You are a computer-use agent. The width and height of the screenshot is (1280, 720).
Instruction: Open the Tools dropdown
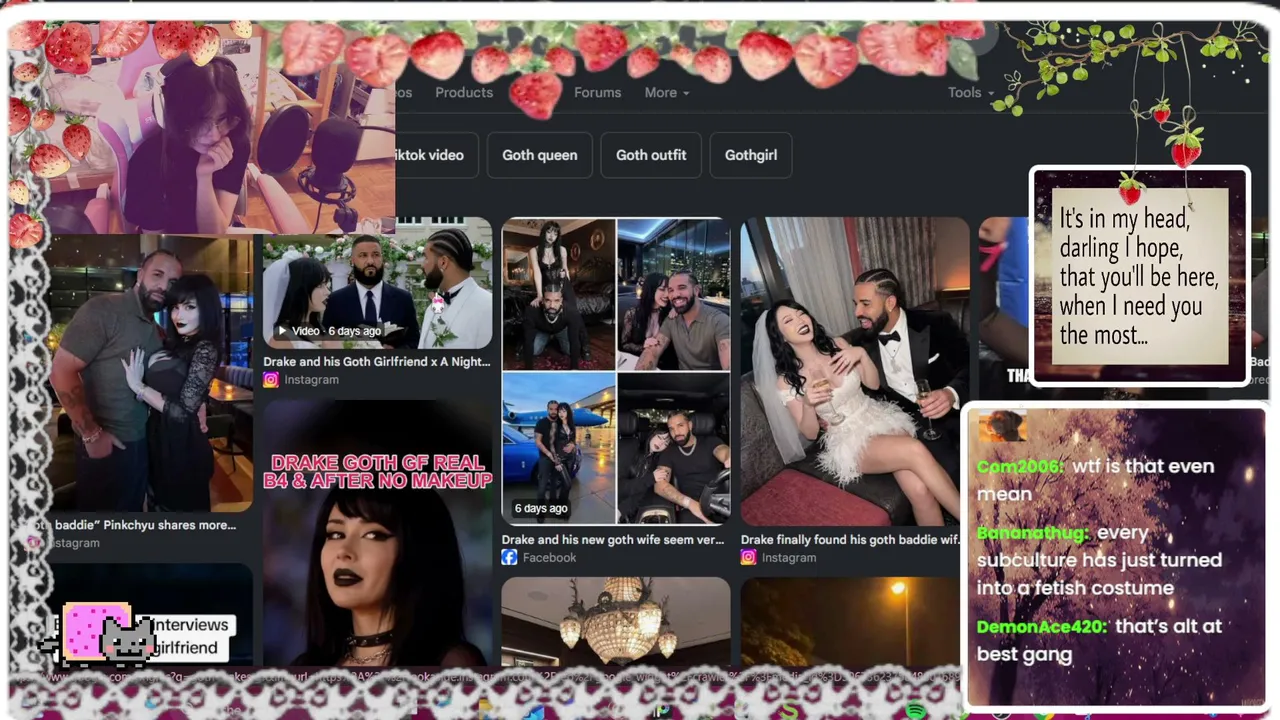point(971,92)
